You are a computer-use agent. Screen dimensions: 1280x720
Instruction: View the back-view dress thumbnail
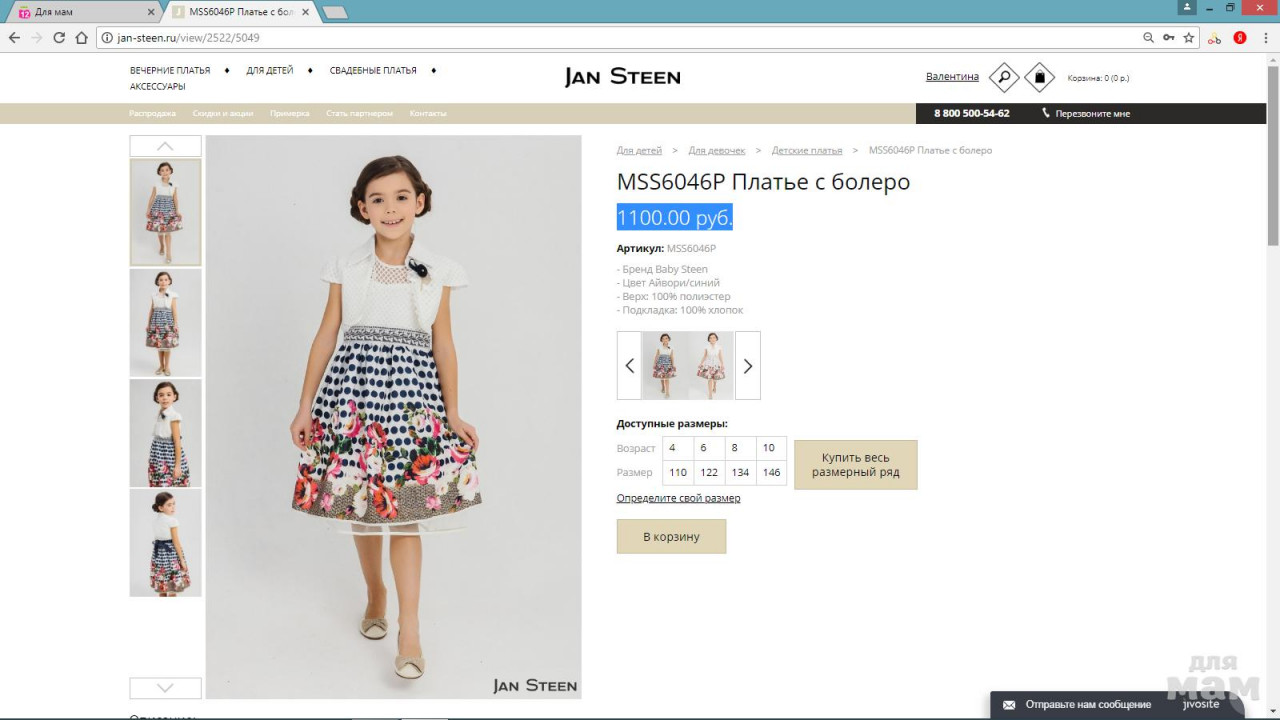pos(165,542)
